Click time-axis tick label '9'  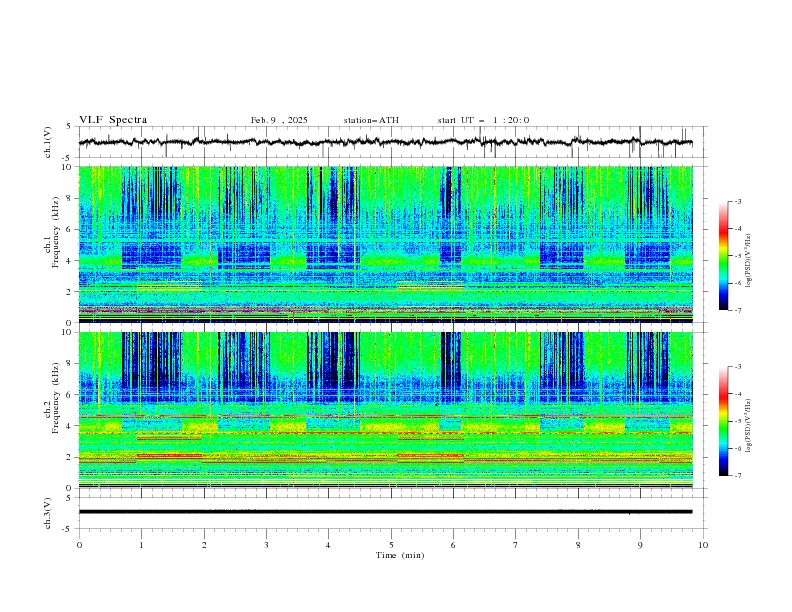point(640,545)
